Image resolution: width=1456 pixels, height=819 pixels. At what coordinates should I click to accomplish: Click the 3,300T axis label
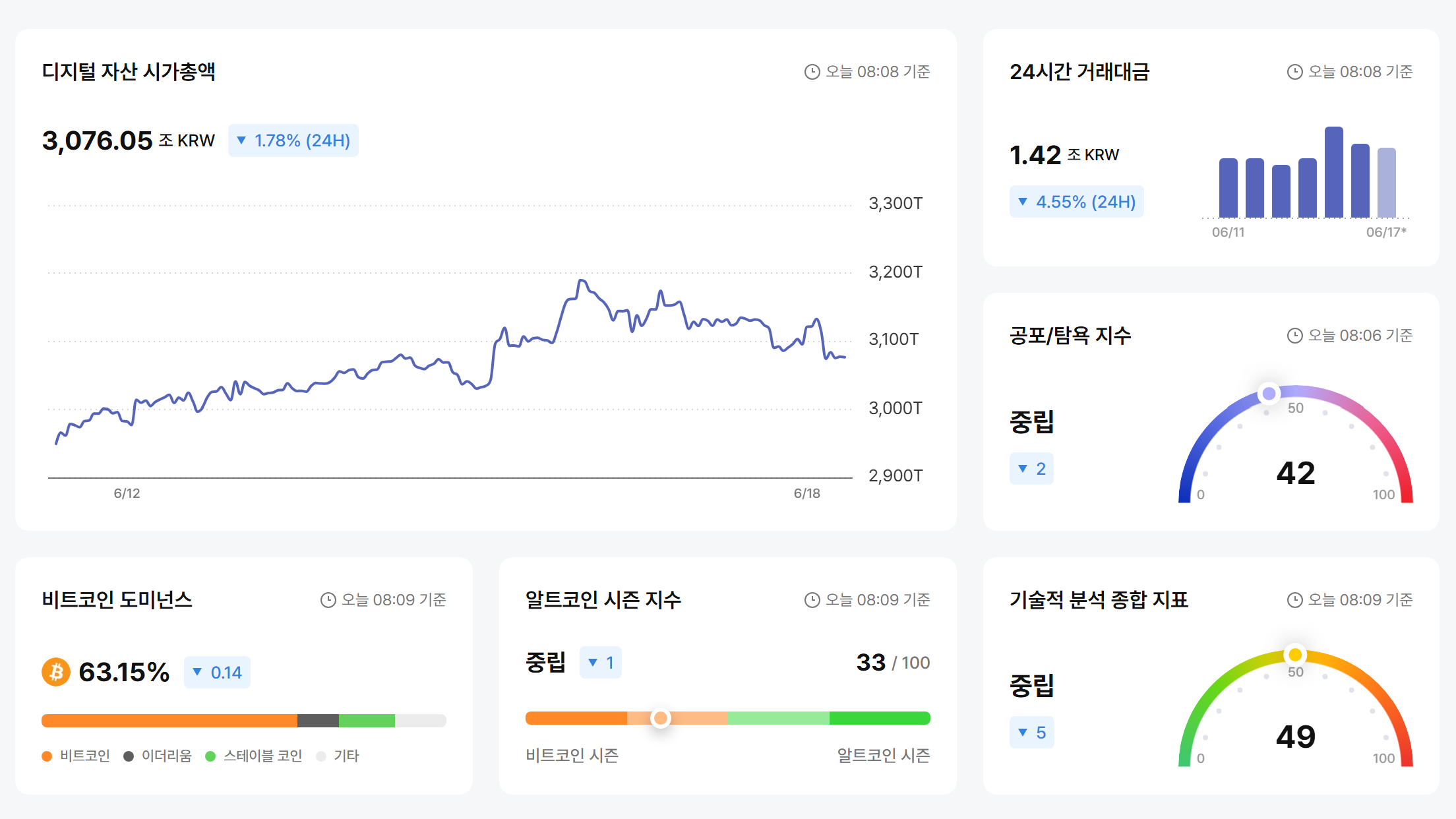pyautogui.click(x=895, y=203)
